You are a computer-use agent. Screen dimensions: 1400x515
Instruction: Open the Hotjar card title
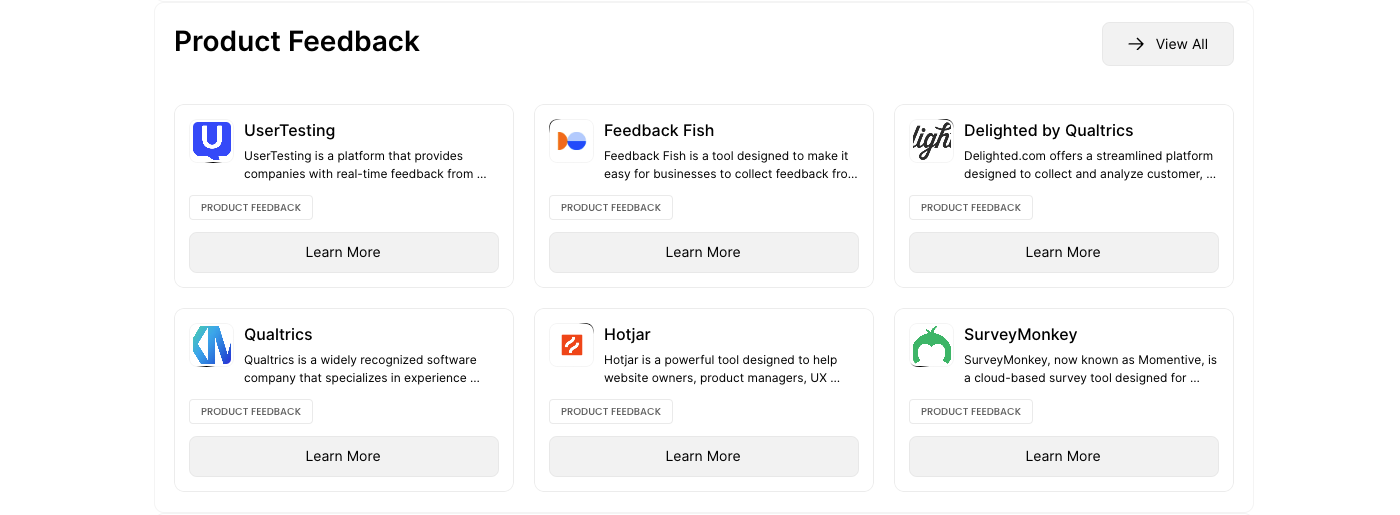[x=627, y=335]
